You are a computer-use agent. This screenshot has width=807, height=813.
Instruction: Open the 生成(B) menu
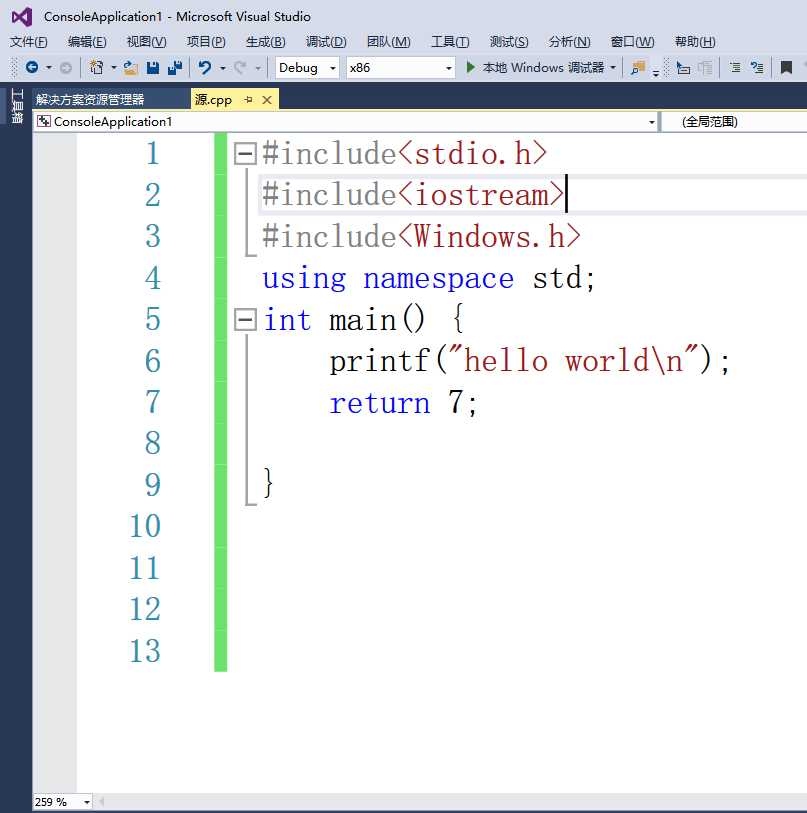click(x=266, y=41)
